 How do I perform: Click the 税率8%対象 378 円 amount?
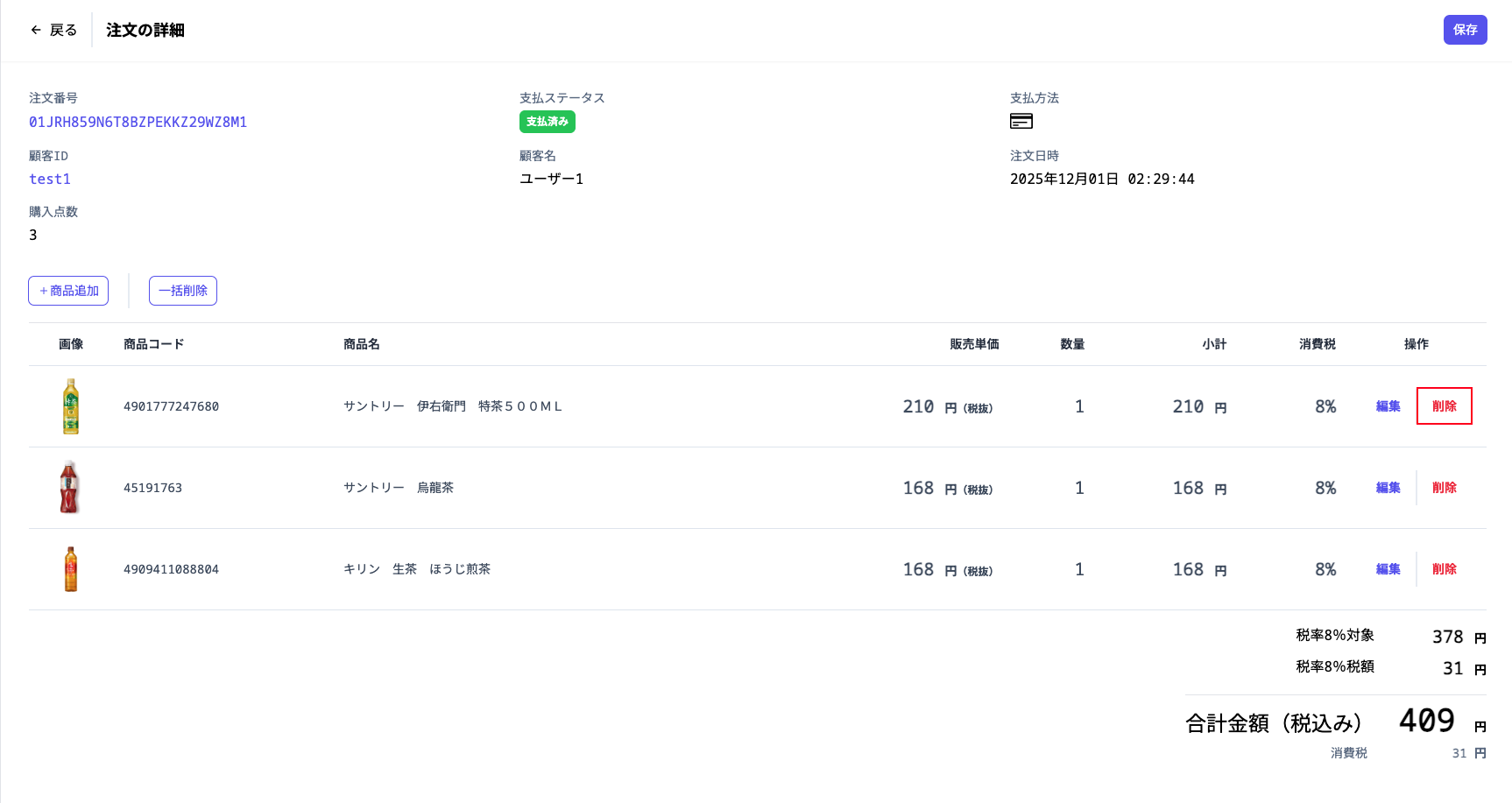click(1459, 637)
